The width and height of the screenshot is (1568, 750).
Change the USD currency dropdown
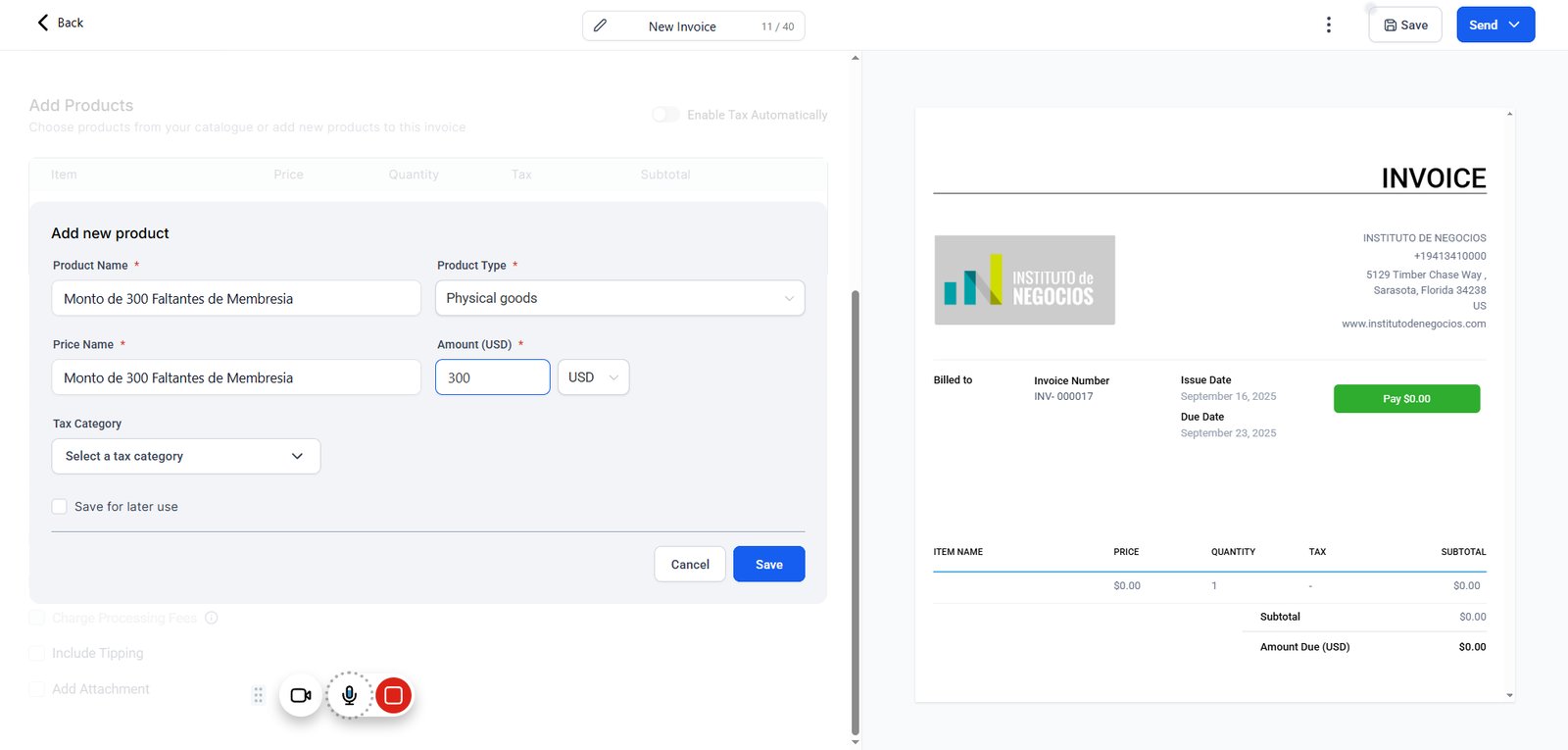[593, 377]
